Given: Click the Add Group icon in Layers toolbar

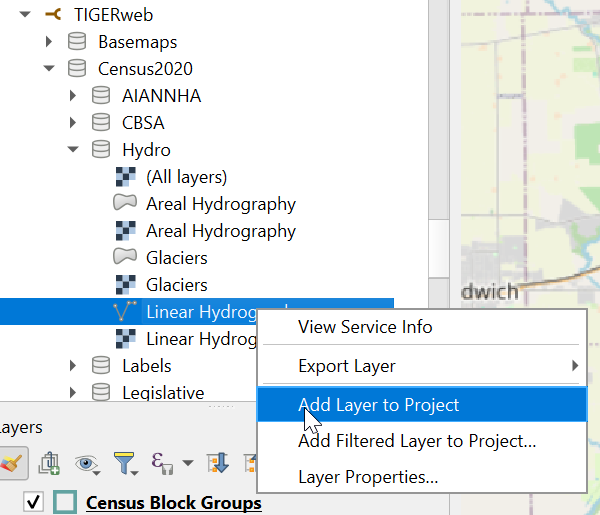Looking at the screenshot, I should point(48,463).
